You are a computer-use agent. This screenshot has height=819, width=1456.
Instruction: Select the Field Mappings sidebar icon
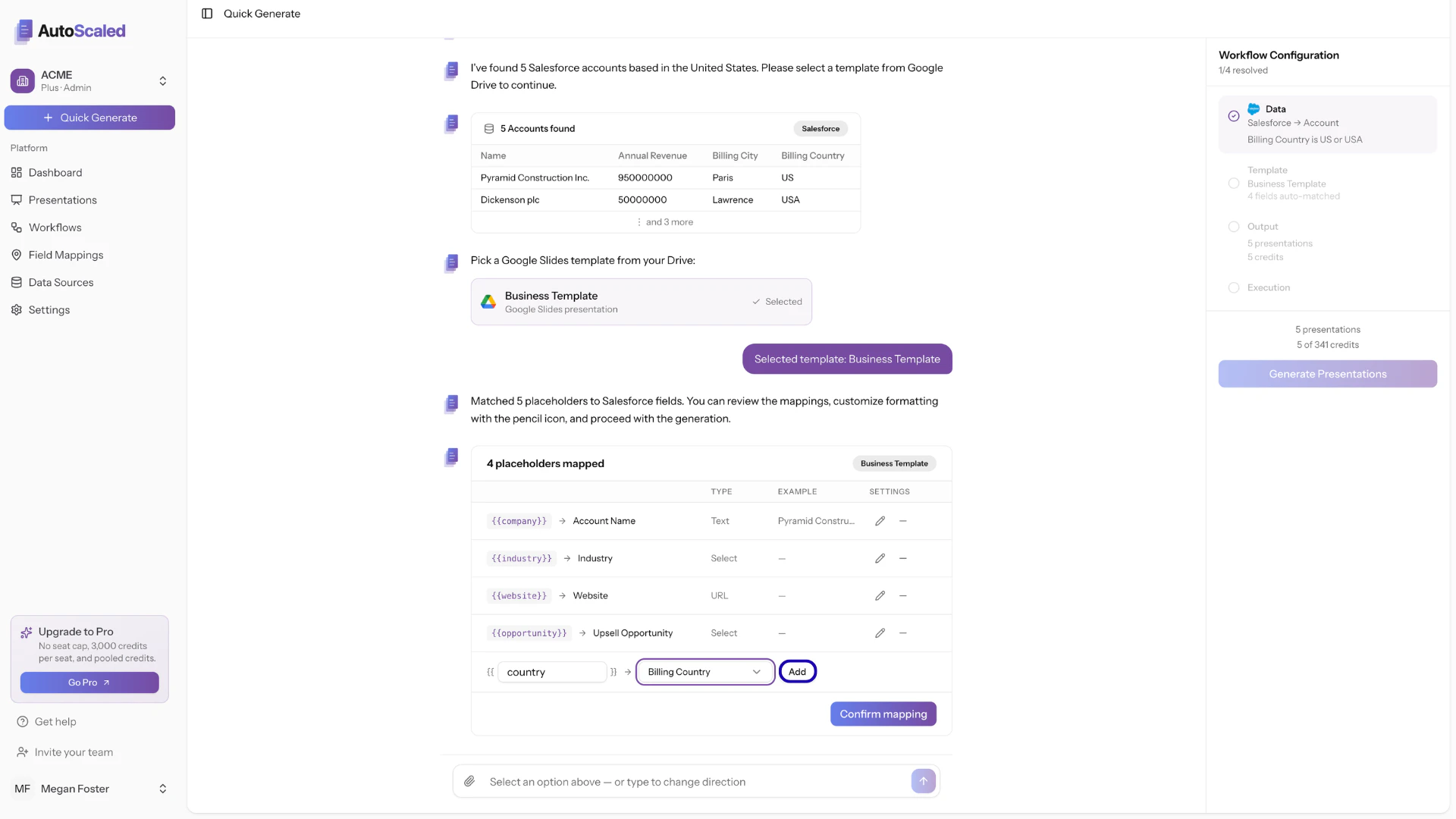[x=17, y=255]
